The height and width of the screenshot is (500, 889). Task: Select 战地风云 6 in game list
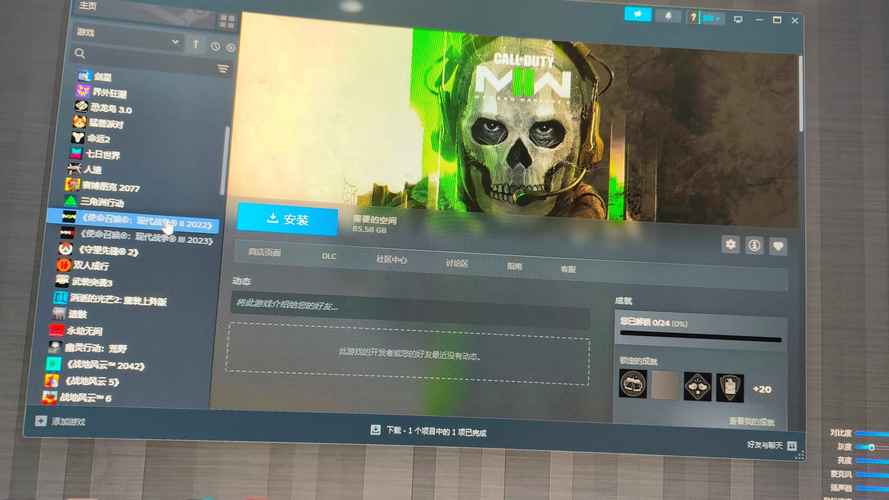(x=85, y=397)
